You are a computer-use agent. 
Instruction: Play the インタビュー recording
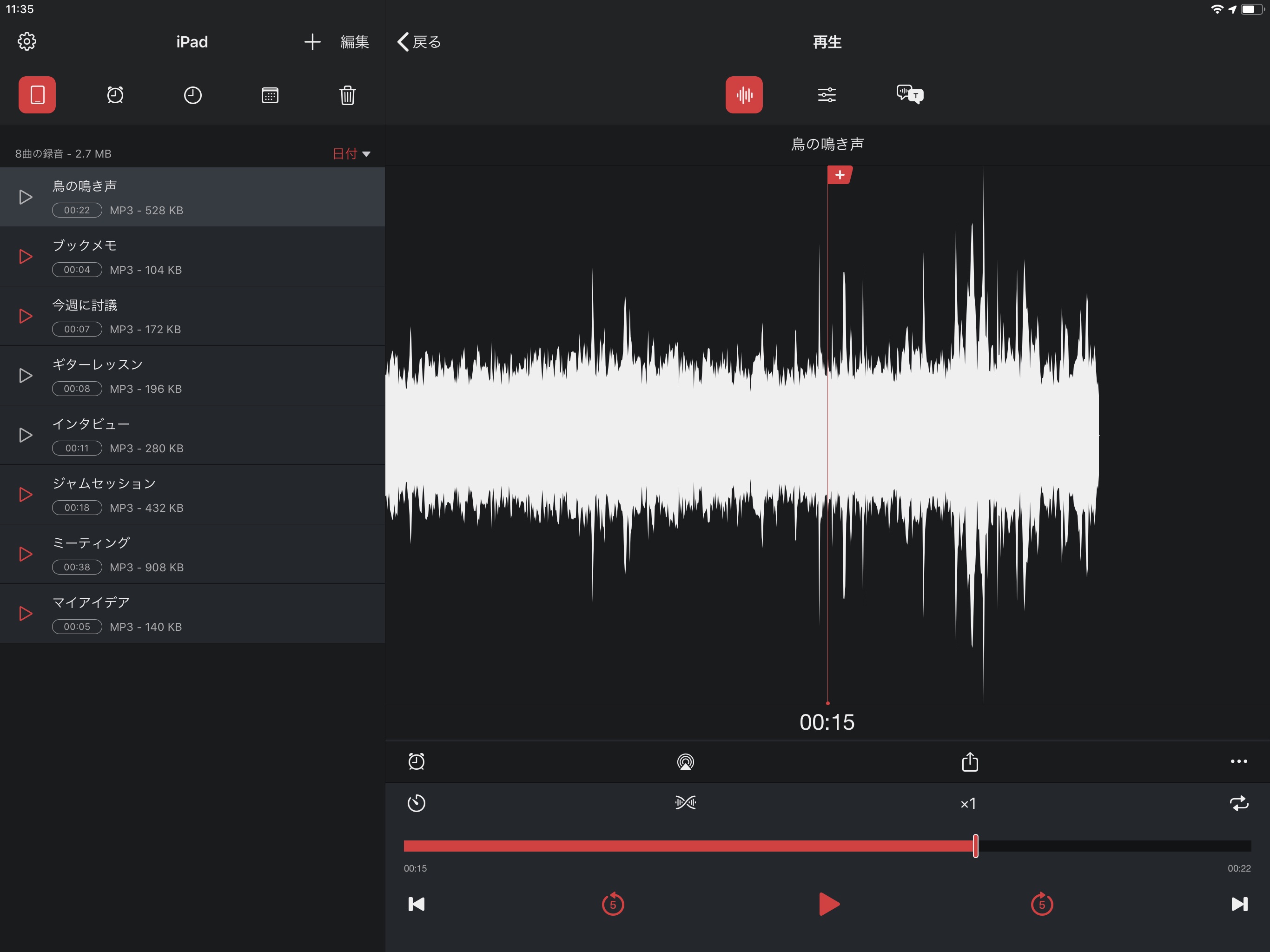coord(25,435)
